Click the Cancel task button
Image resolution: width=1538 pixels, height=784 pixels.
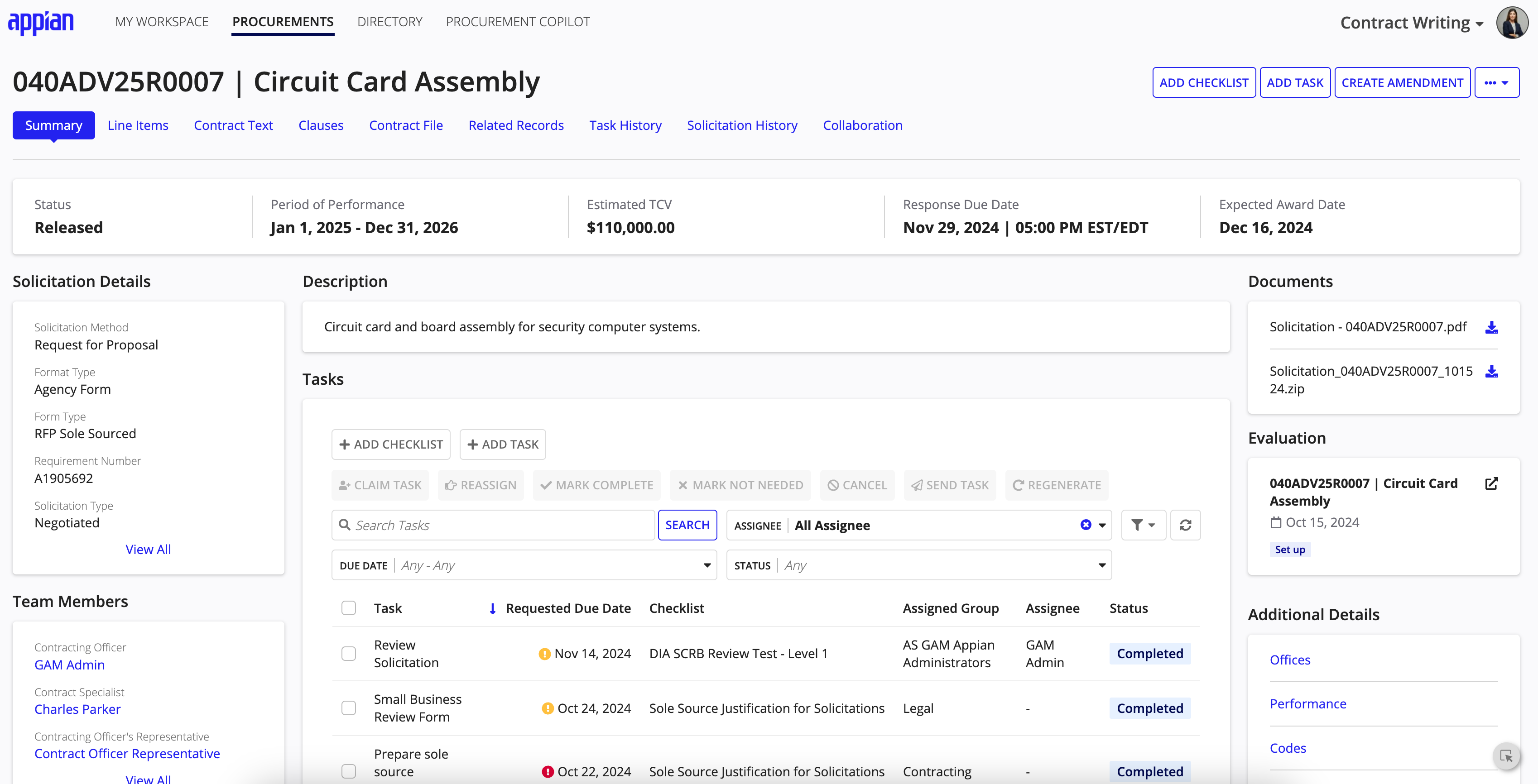[x=857, y=485]
